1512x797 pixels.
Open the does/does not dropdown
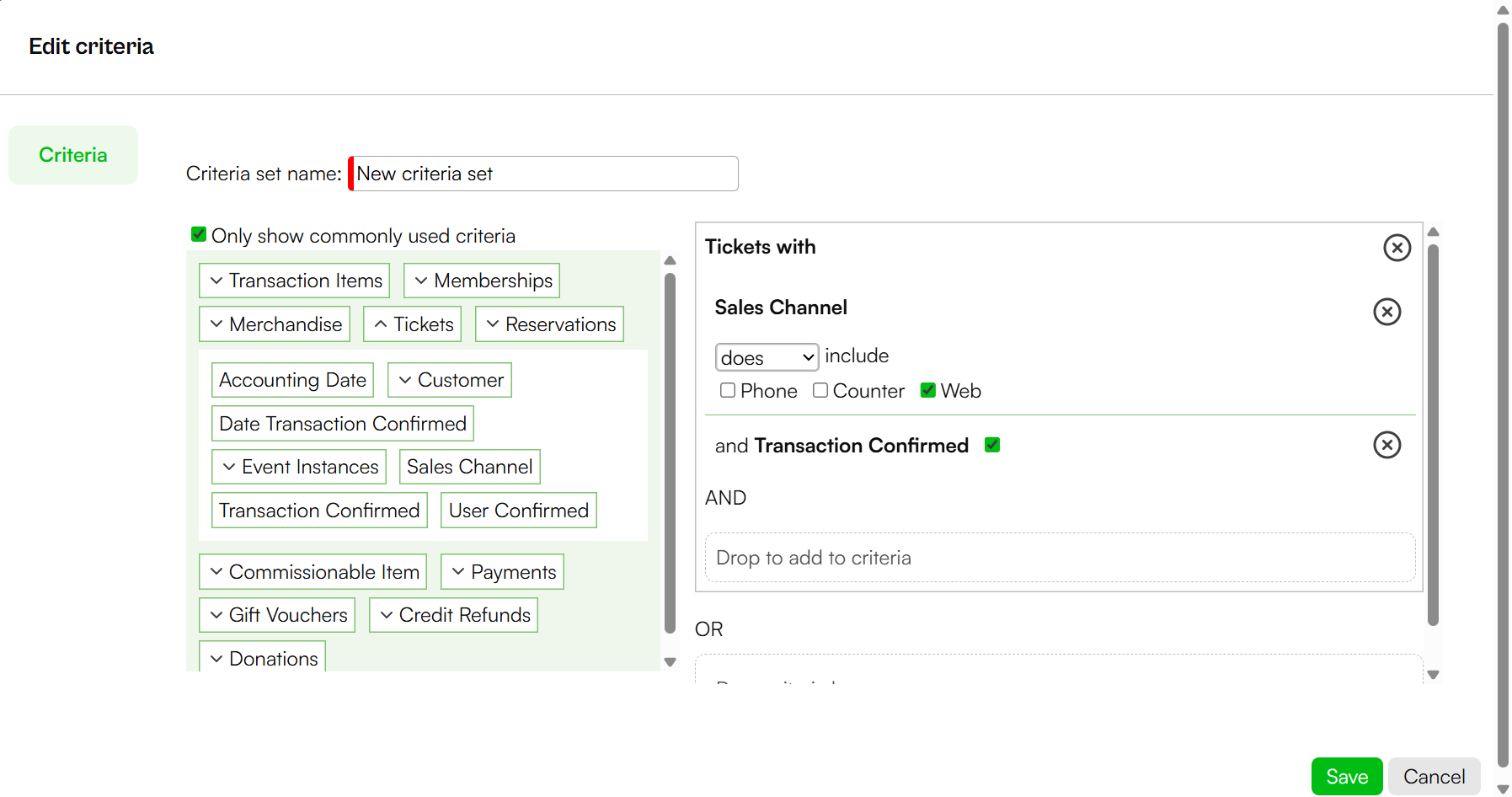pos(767,357)
